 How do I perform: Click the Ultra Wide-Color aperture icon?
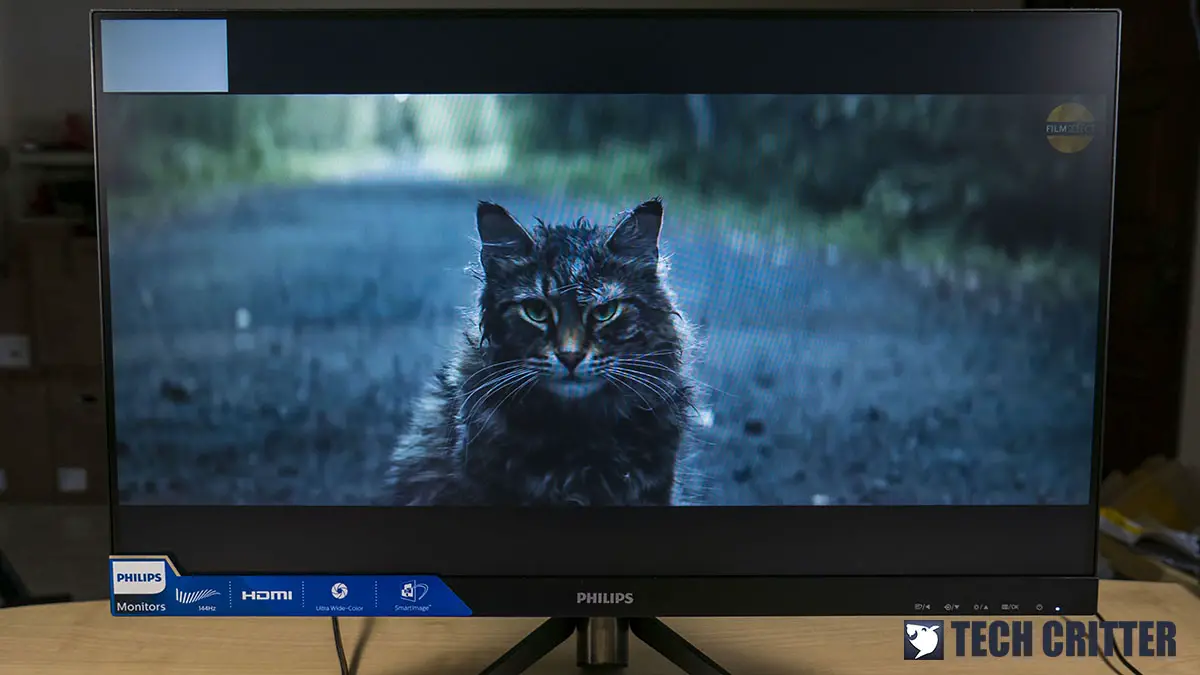339,590
